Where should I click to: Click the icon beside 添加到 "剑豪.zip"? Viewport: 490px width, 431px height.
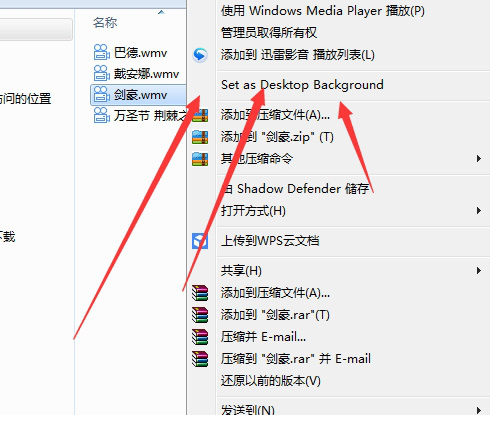200,137
